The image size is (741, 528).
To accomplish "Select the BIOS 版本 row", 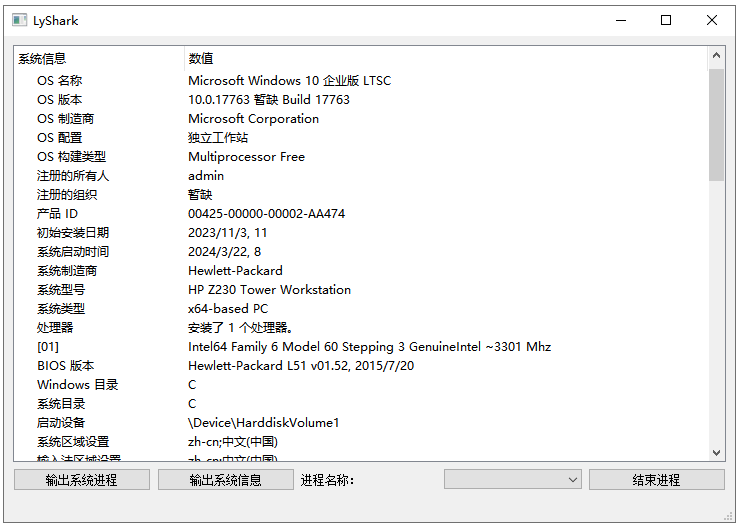I will coord(361,366).
